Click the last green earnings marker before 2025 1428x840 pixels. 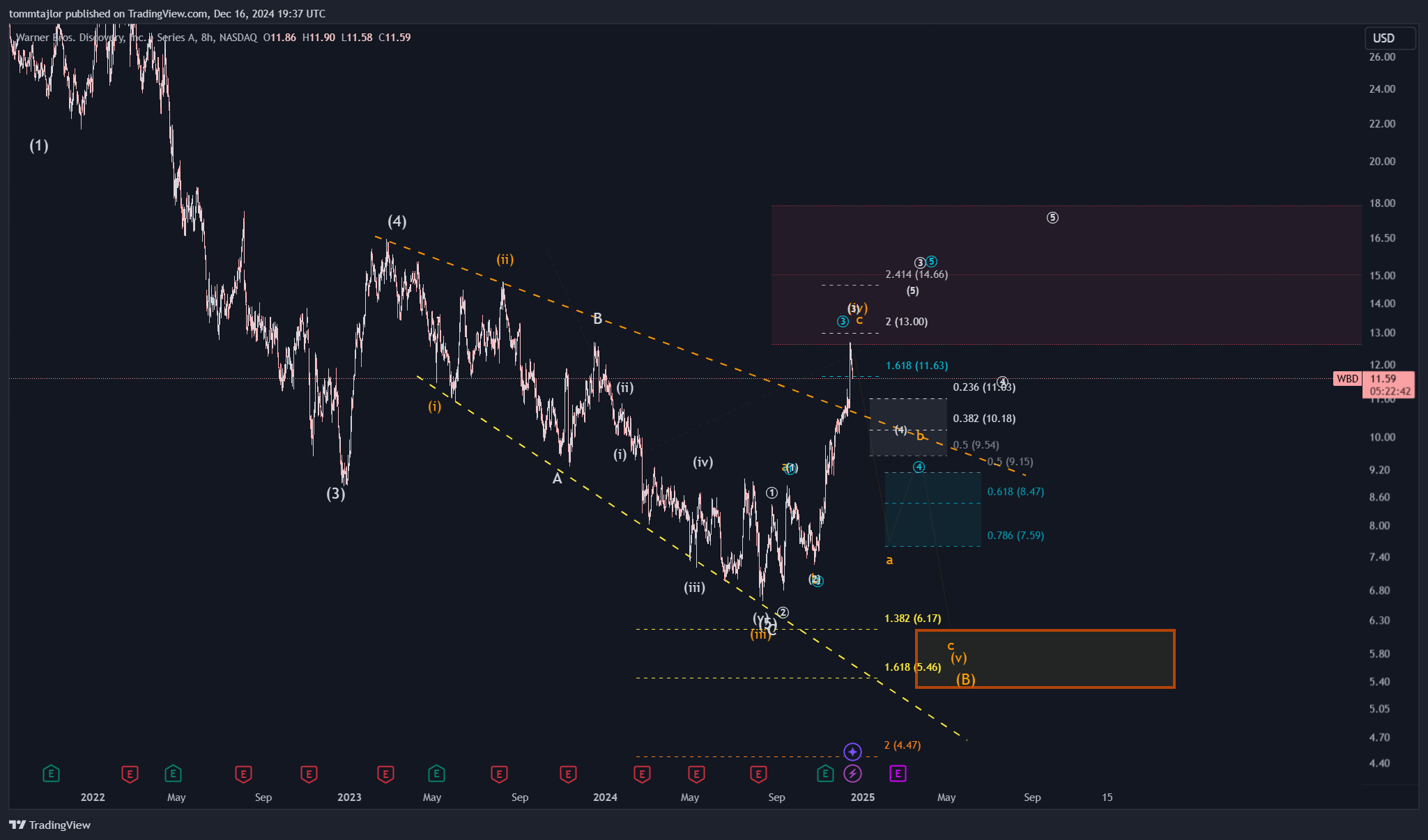(825, 773)
